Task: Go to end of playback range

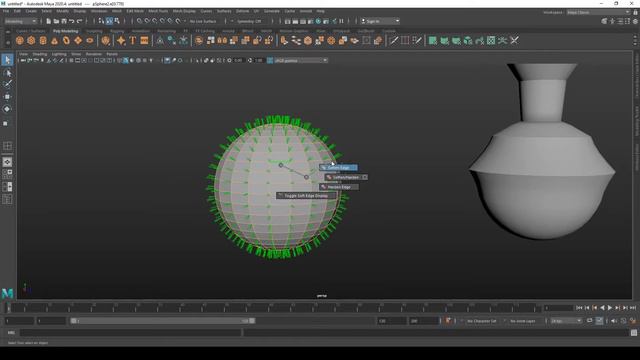Action: [x=633, y=308]
